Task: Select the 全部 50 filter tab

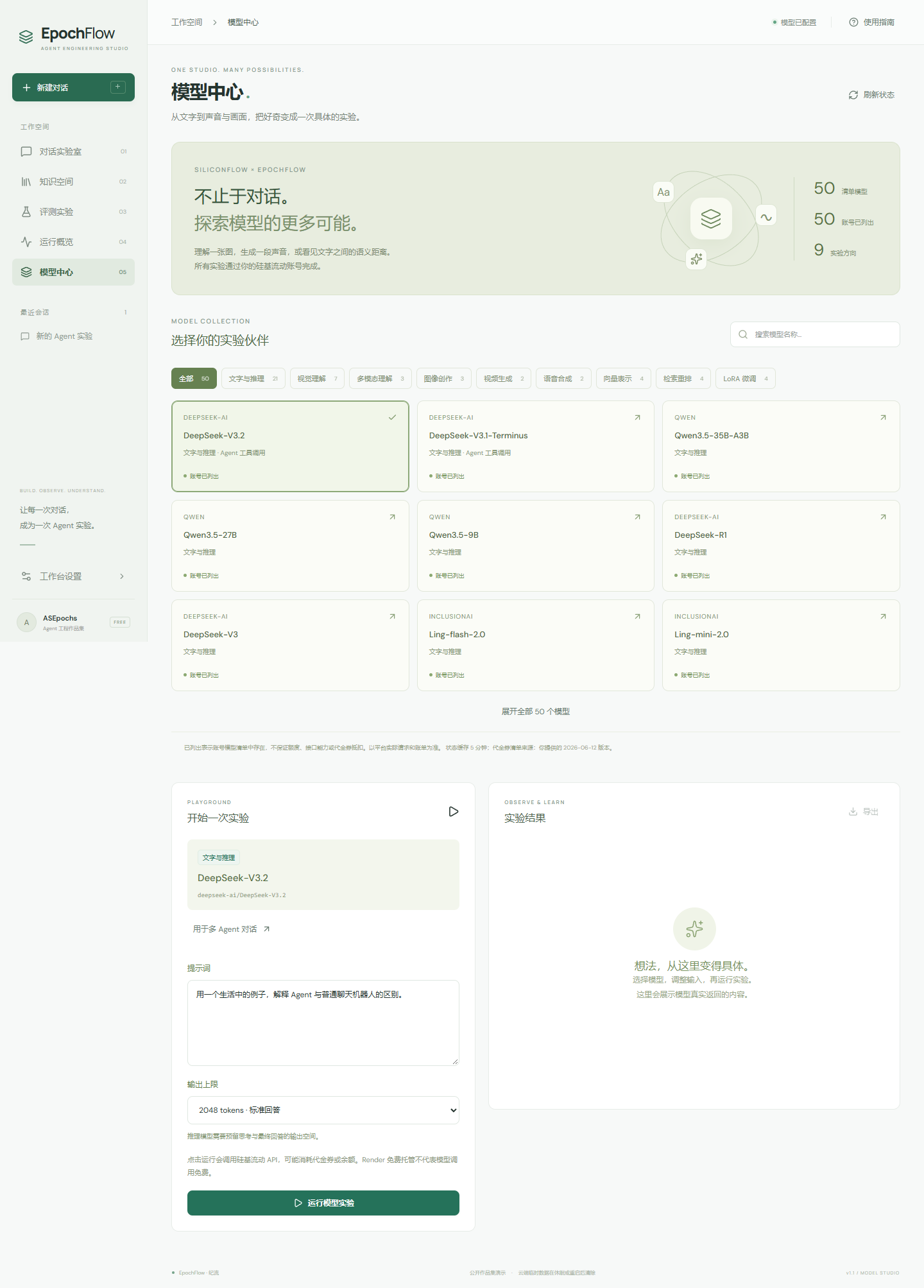Action: [x=194, y=379]
